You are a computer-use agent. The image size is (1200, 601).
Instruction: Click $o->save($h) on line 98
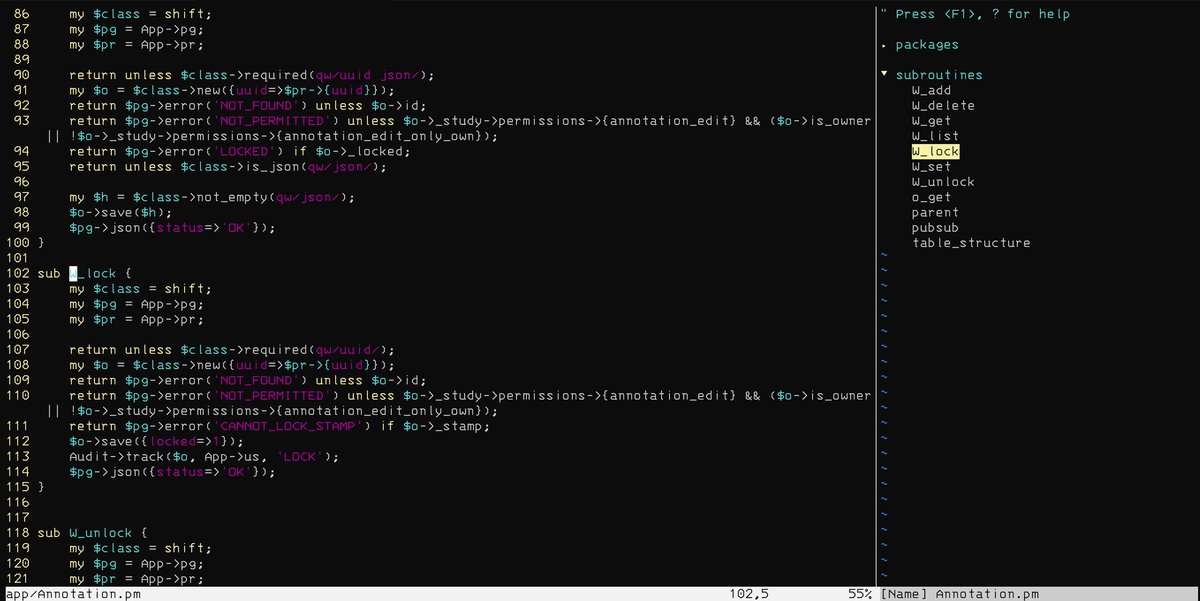(121, 212)
